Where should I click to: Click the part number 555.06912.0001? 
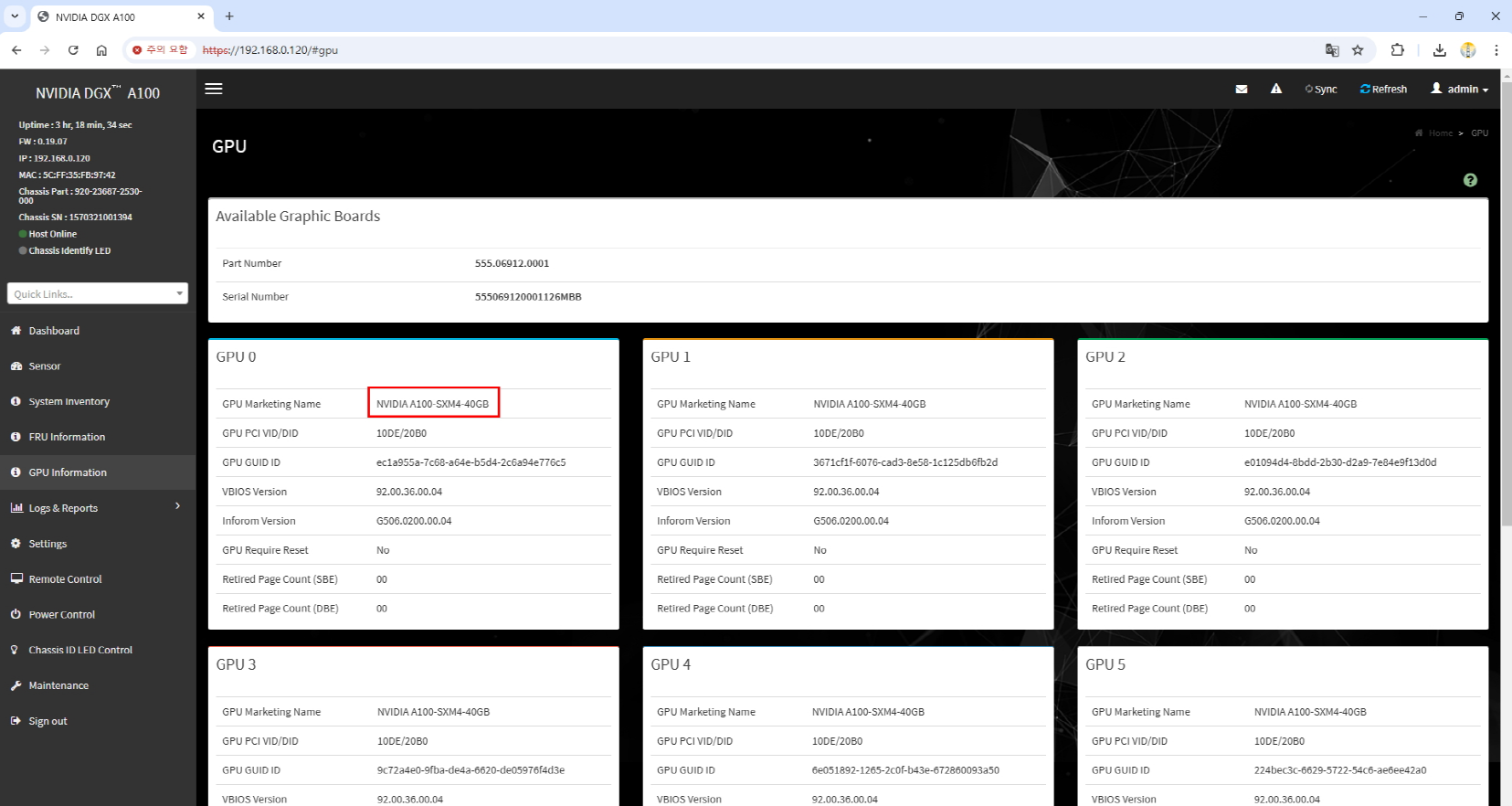coord(512,263)
